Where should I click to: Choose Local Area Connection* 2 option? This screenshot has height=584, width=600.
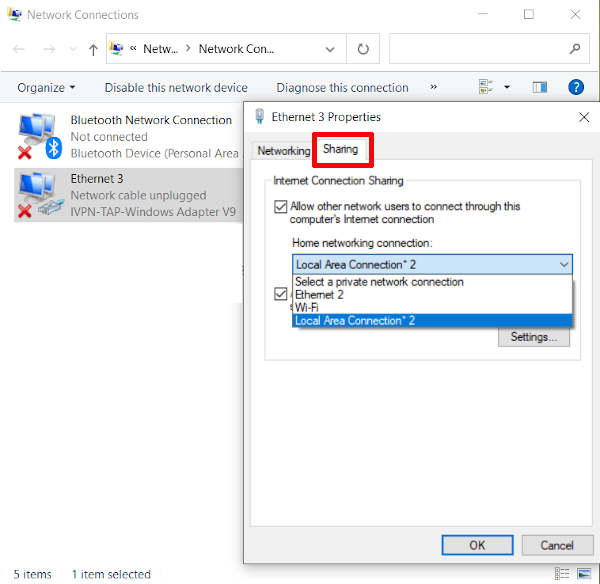pos(432,320)
